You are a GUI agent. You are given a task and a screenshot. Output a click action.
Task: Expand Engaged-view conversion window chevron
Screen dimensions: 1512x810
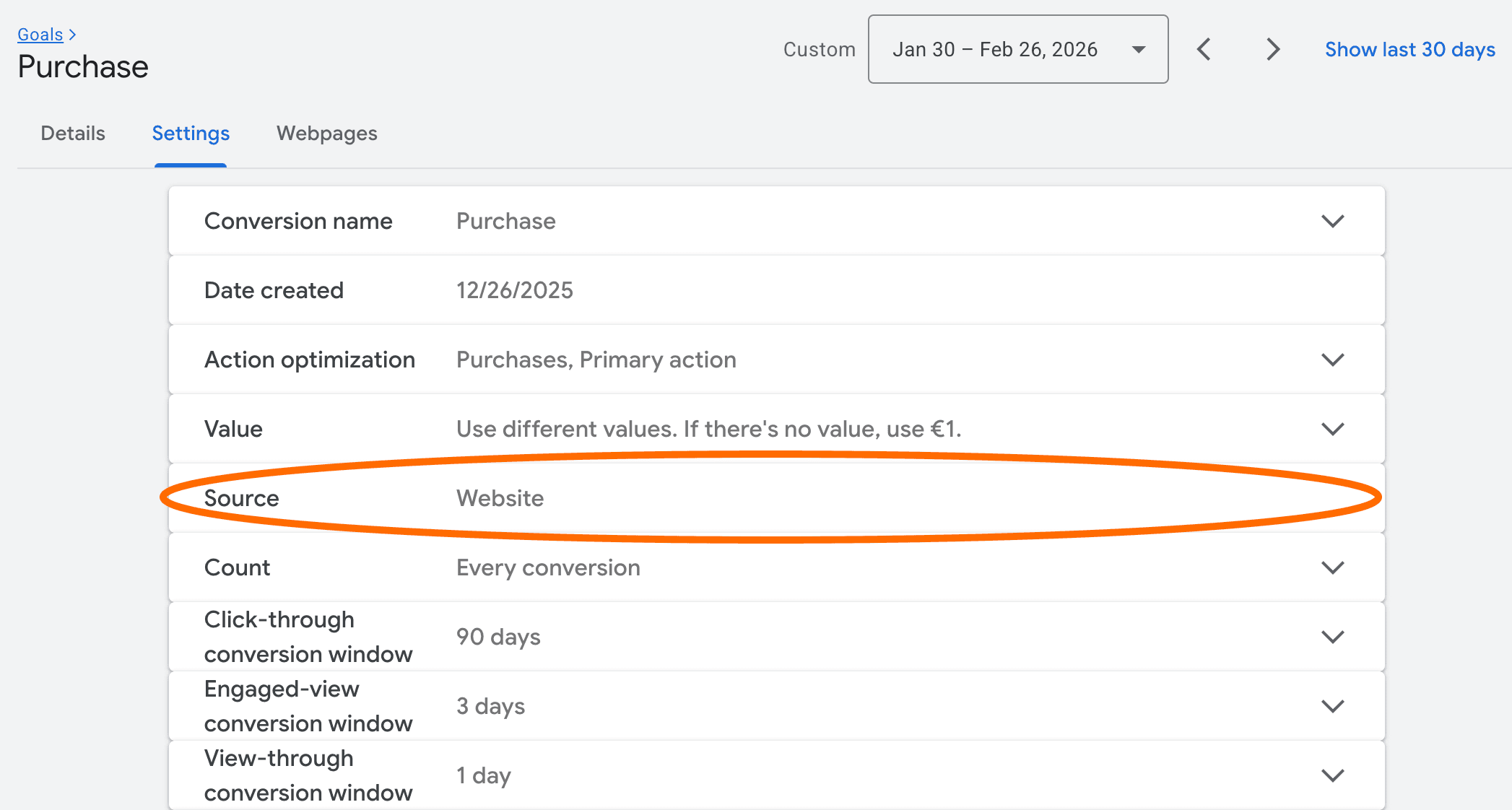pyautogui.click(x=1332, y=706)
